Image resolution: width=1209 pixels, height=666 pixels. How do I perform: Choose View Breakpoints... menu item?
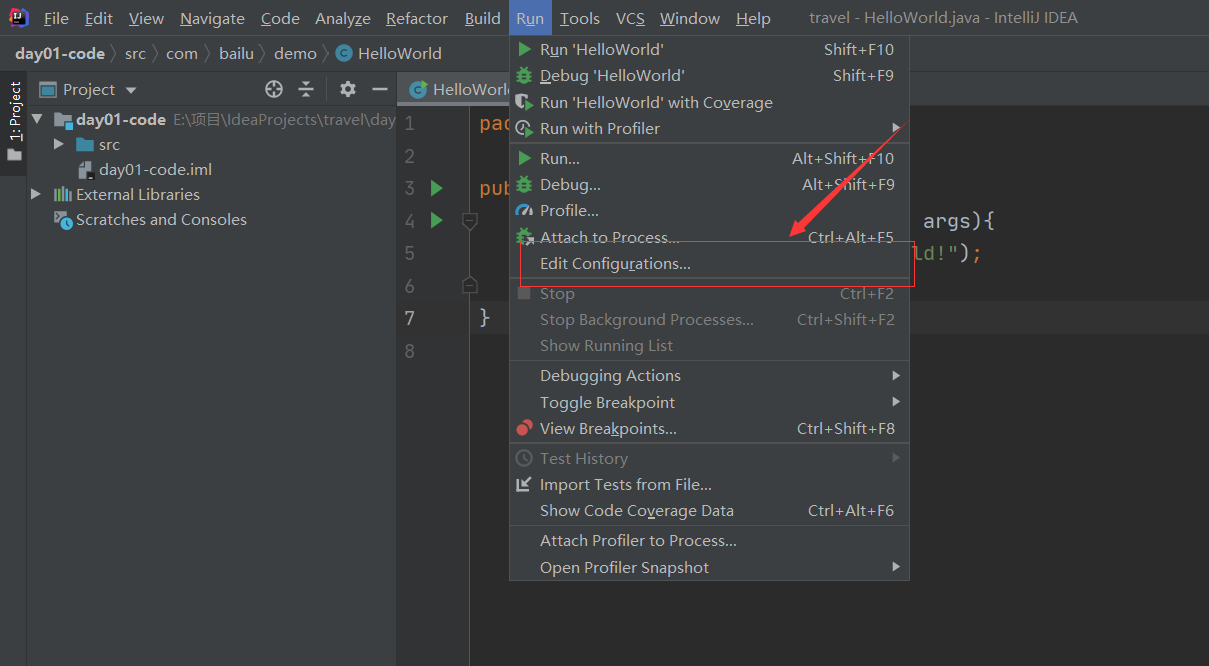coord(709,428)
